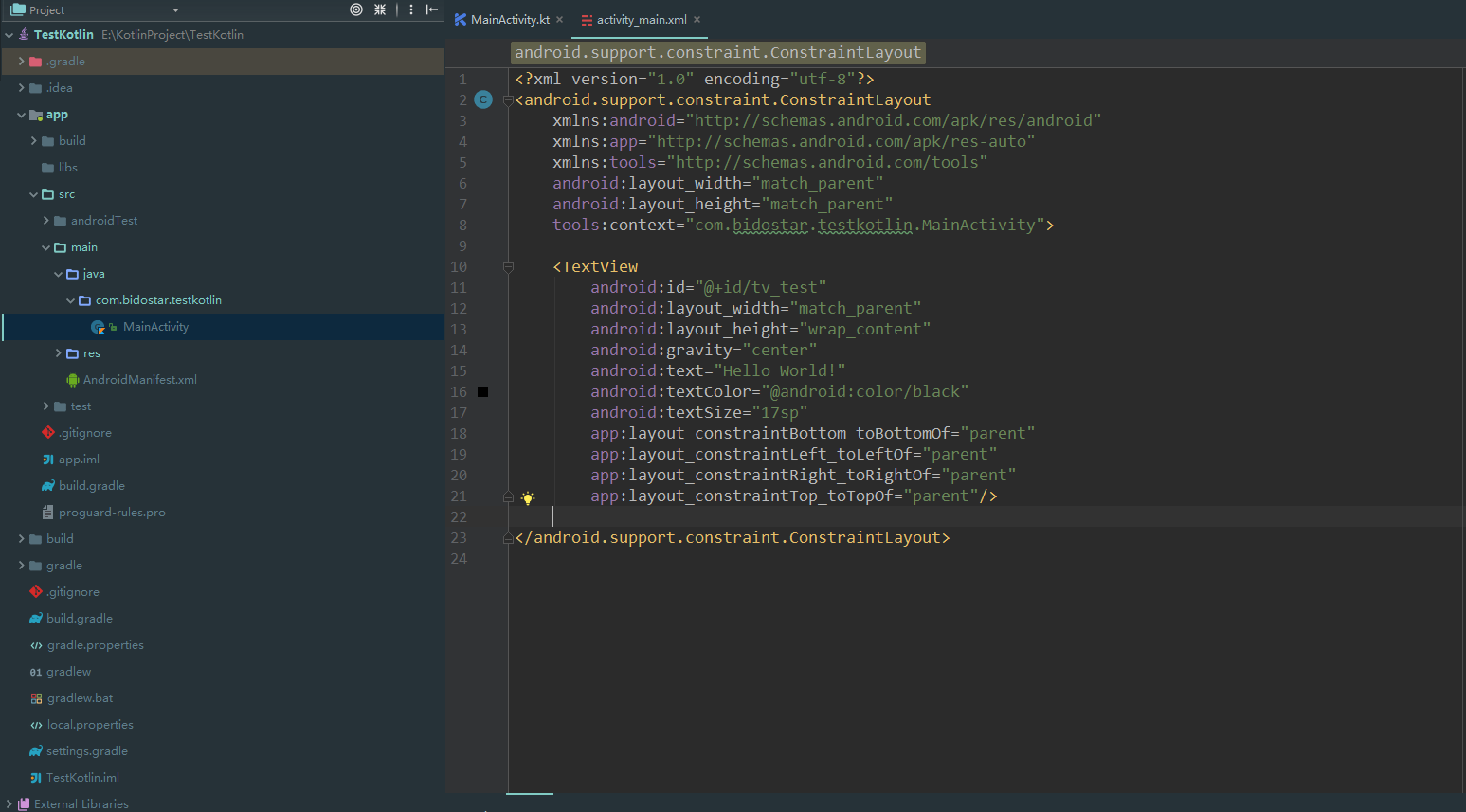Select proguard-rules.pro file in the tree

[111, 513]
